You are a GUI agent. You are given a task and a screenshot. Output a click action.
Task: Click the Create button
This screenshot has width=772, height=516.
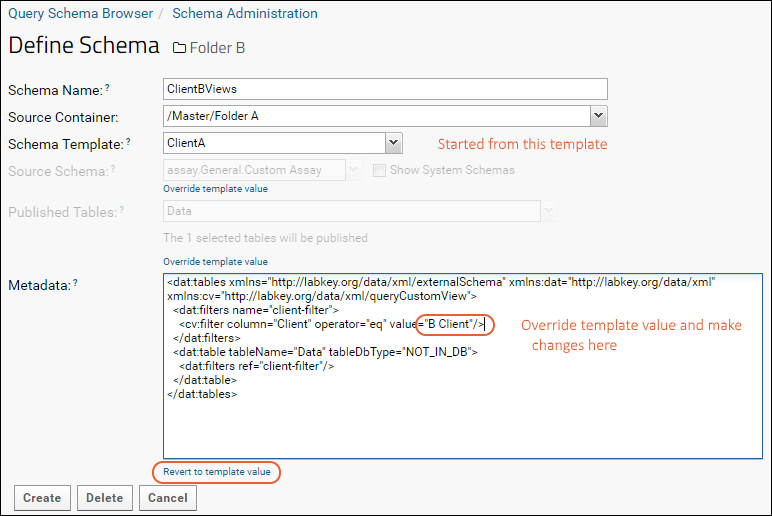(42, 498)
